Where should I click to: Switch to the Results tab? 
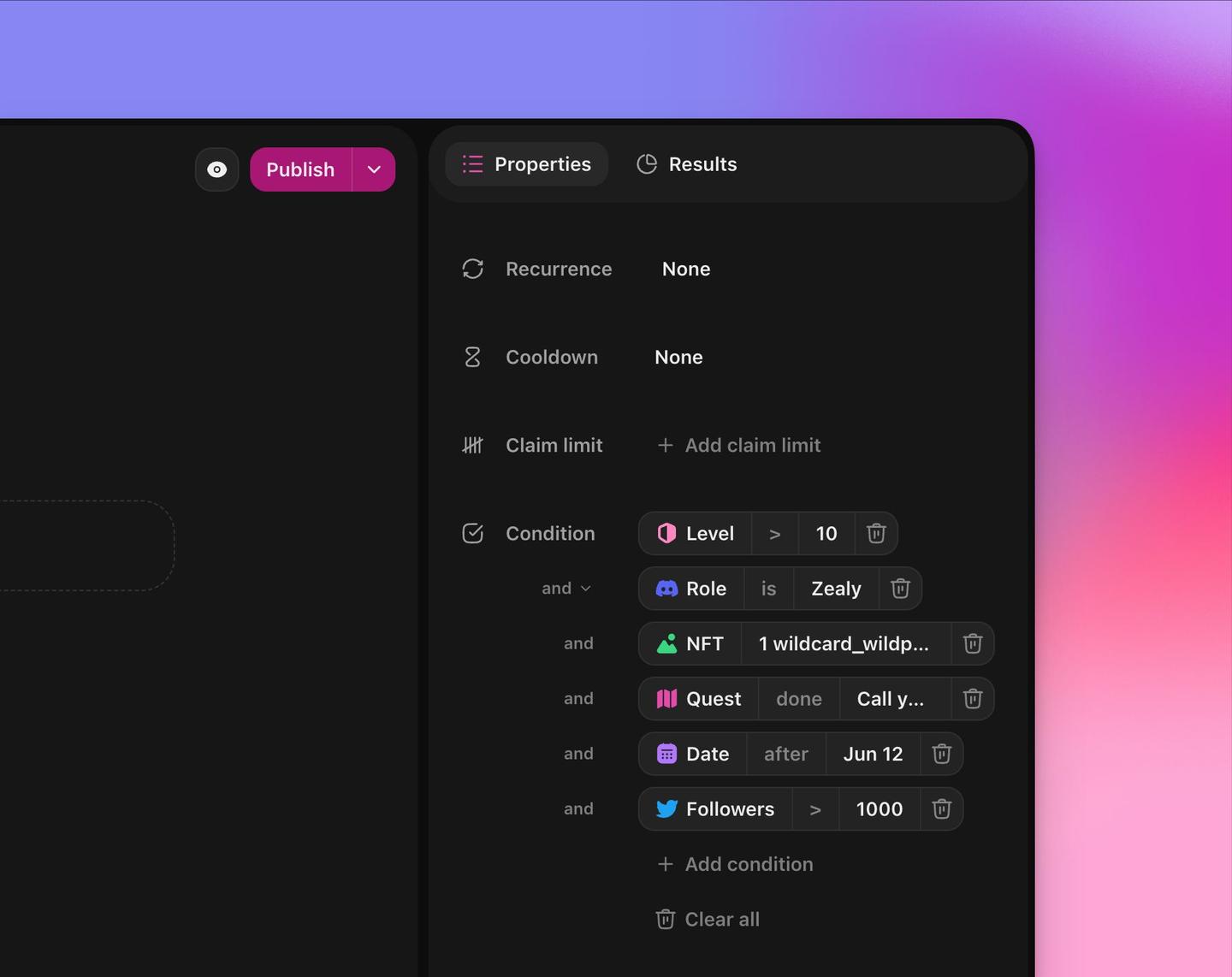click(687, 164)
